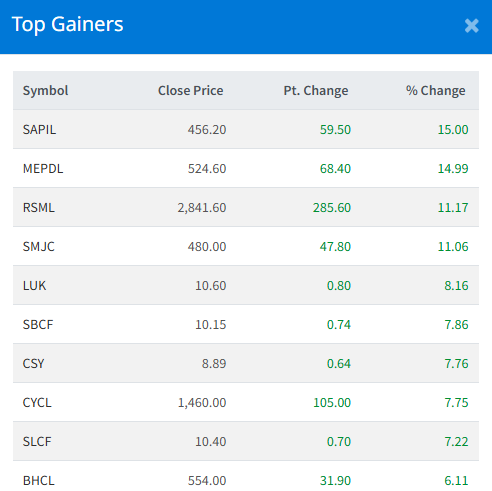Open the SAPIL stock symbol
This screenshot has width=492, height=491.
(x=39, y=130)
